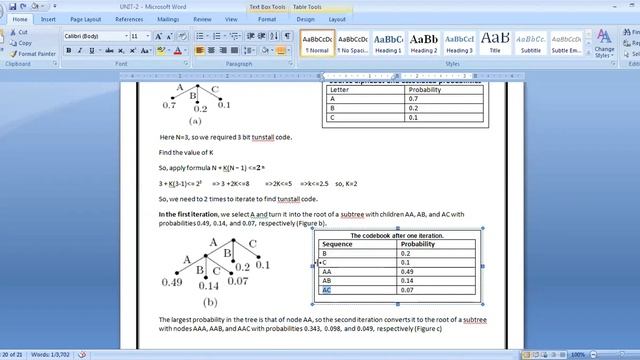Expand the Clipboard pane launcher
This screenshot has width=640, height=360.
coord(55,64)
